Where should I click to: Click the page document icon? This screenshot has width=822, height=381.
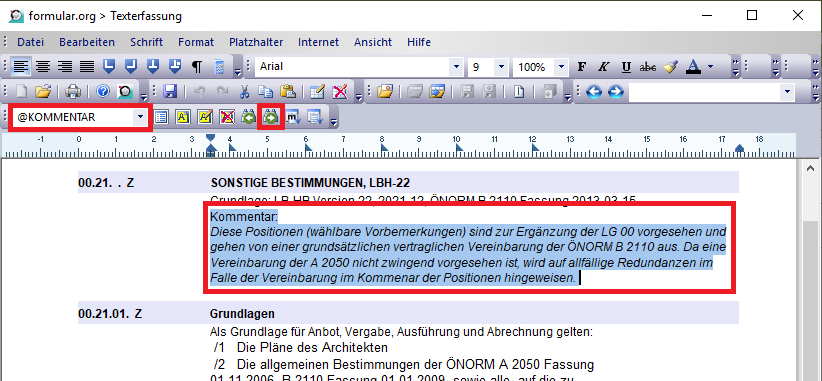pos(519,92)
